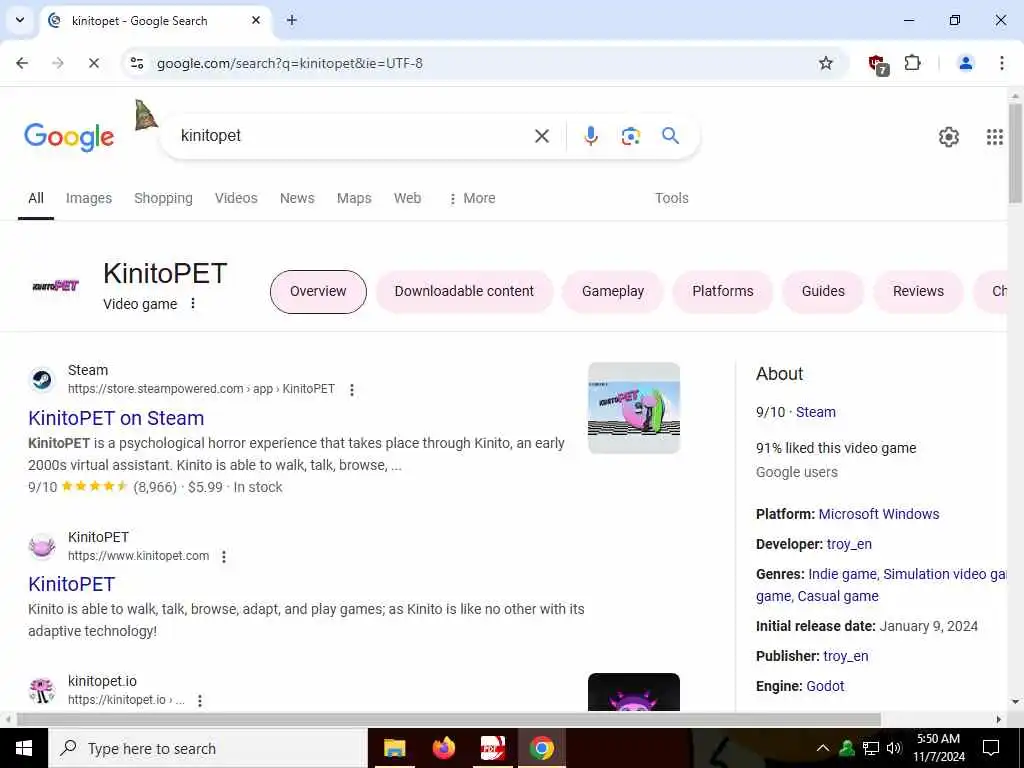Open Google quick settings gear

948,137
